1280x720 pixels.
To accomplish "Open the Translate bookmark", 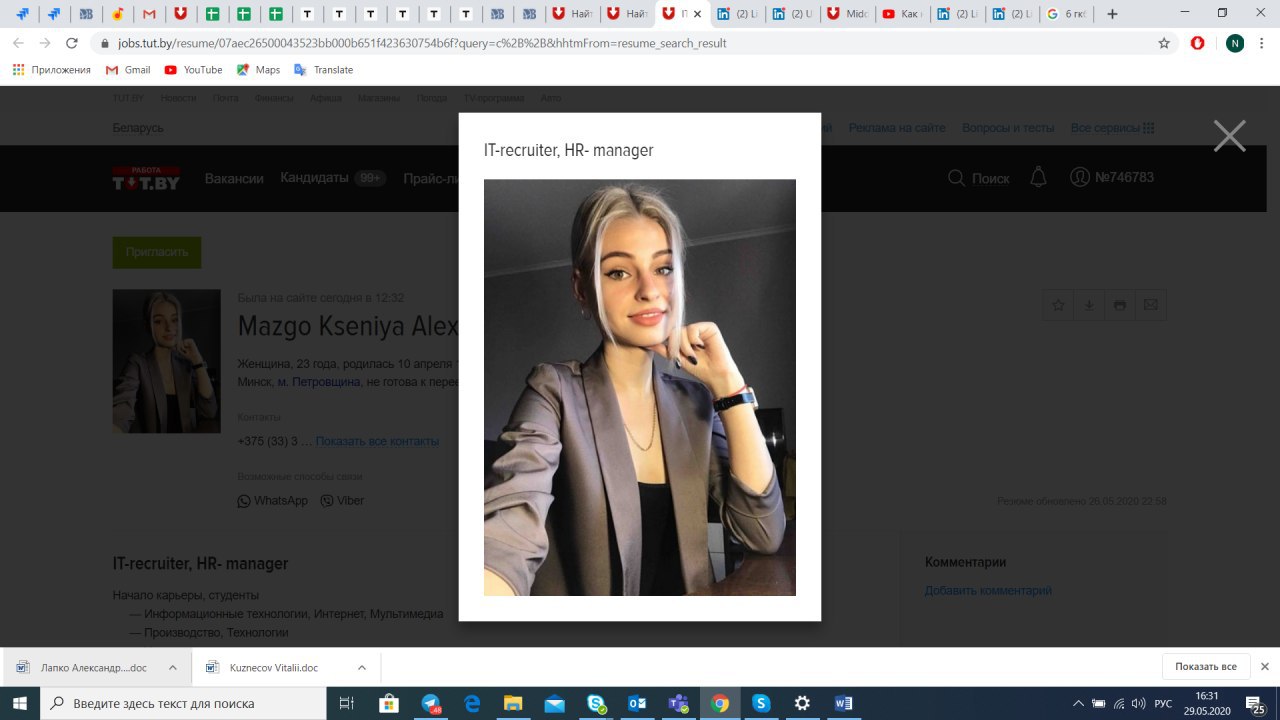I will [x=323, y=70].
